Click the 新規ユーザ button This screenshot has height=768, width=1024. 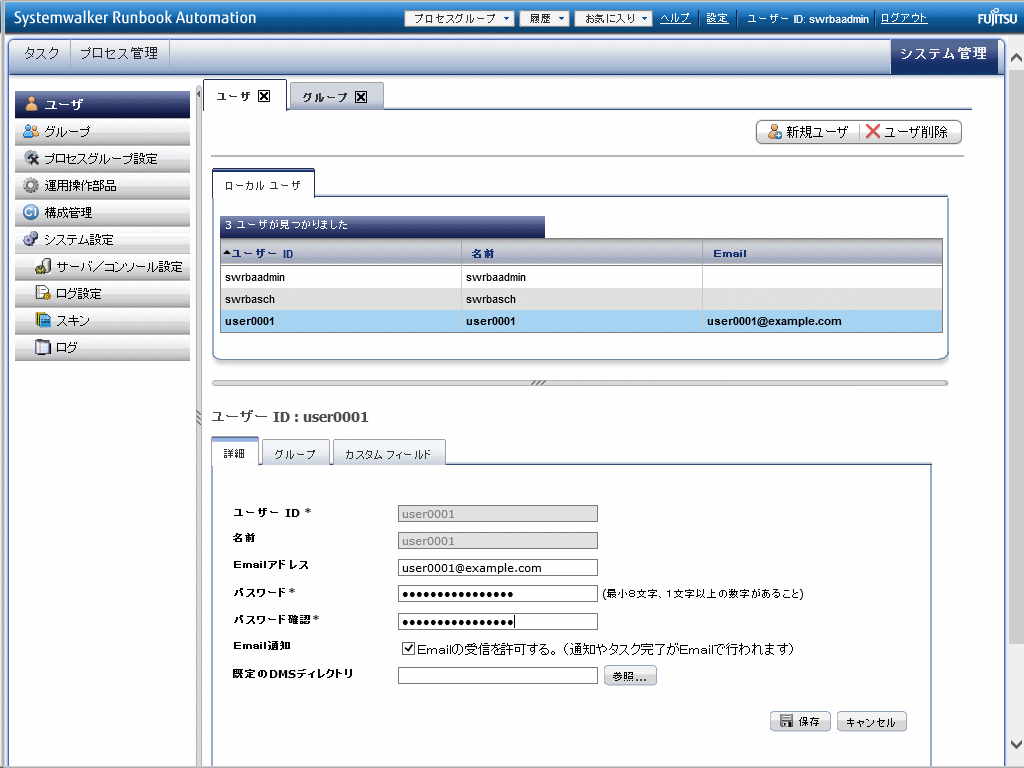[x=808, y=132]
